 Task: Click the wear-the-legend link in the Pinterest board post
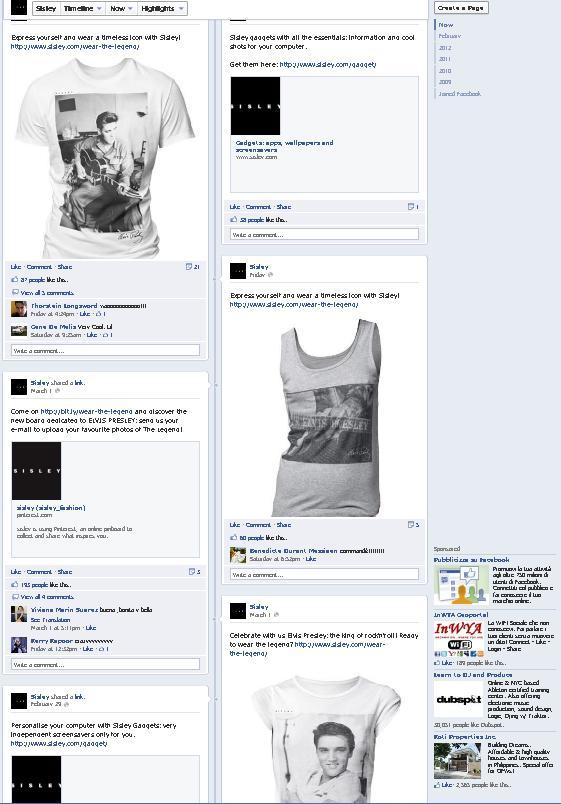click(x=86, y=411)
